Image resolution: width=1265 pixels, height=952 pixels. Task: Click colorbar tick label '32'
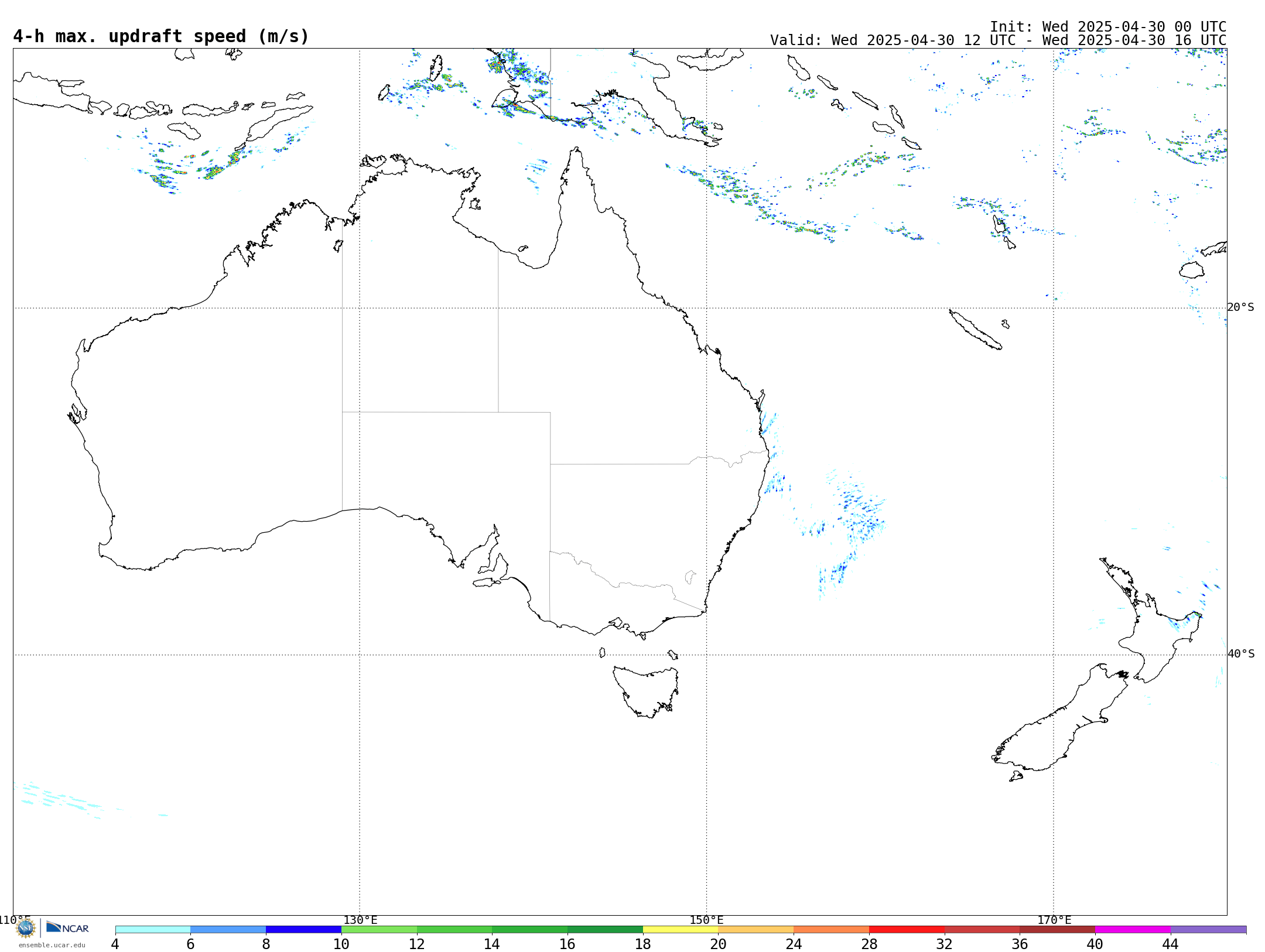coord(945,944)
